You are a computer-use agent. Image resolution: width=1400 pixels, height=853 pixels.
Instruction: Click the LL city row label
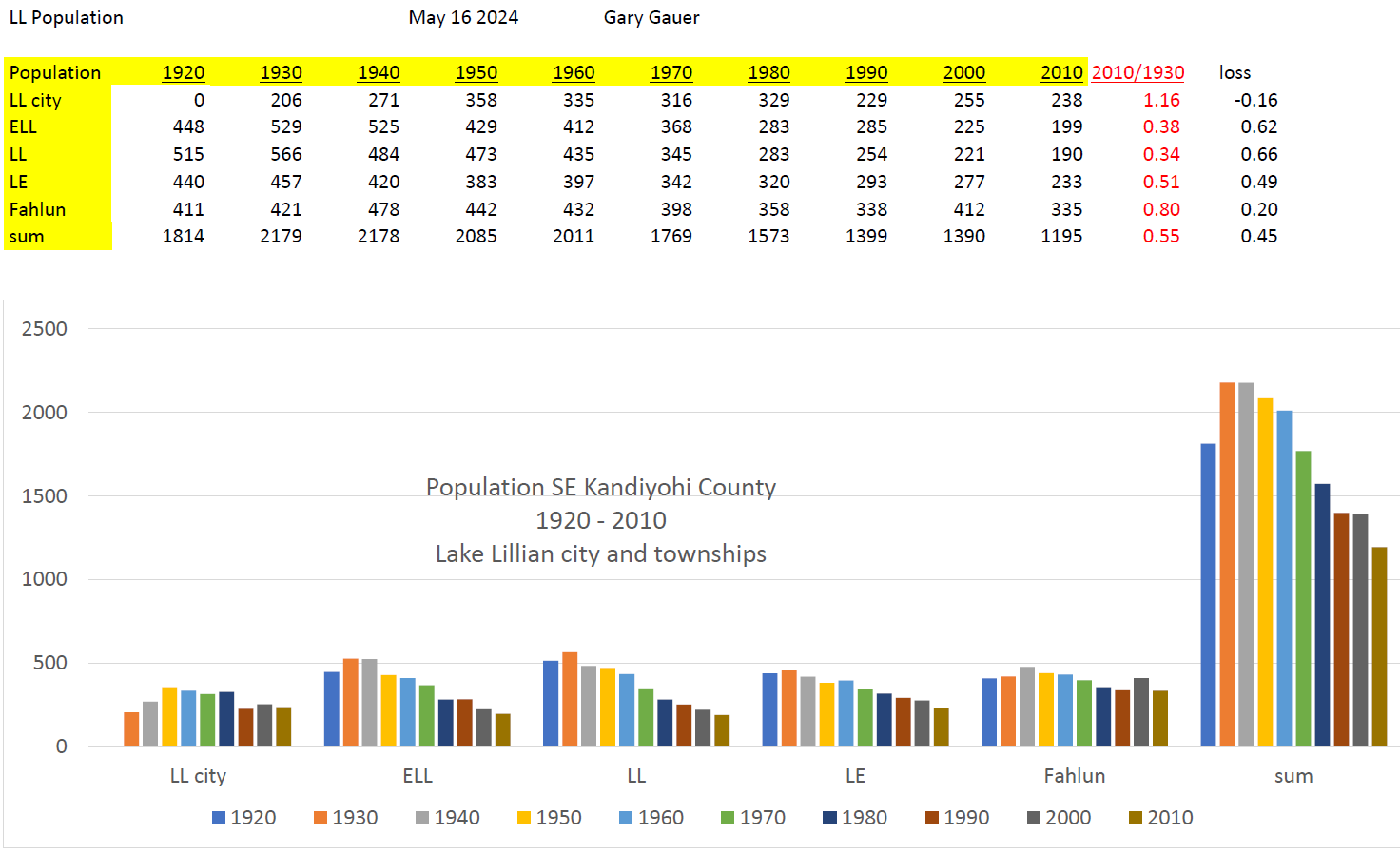pos(35,99)
